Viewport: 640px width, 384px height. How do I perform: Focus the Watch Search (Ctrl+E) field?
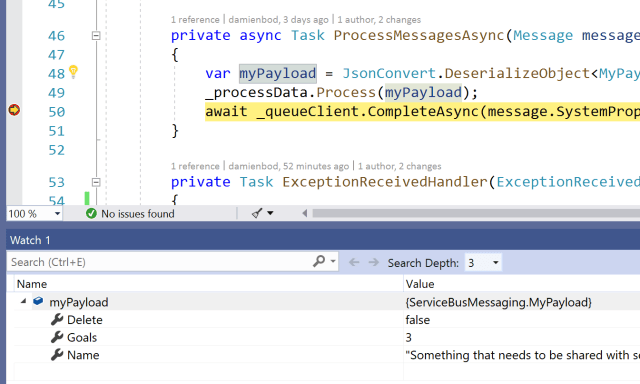[159, 262]
